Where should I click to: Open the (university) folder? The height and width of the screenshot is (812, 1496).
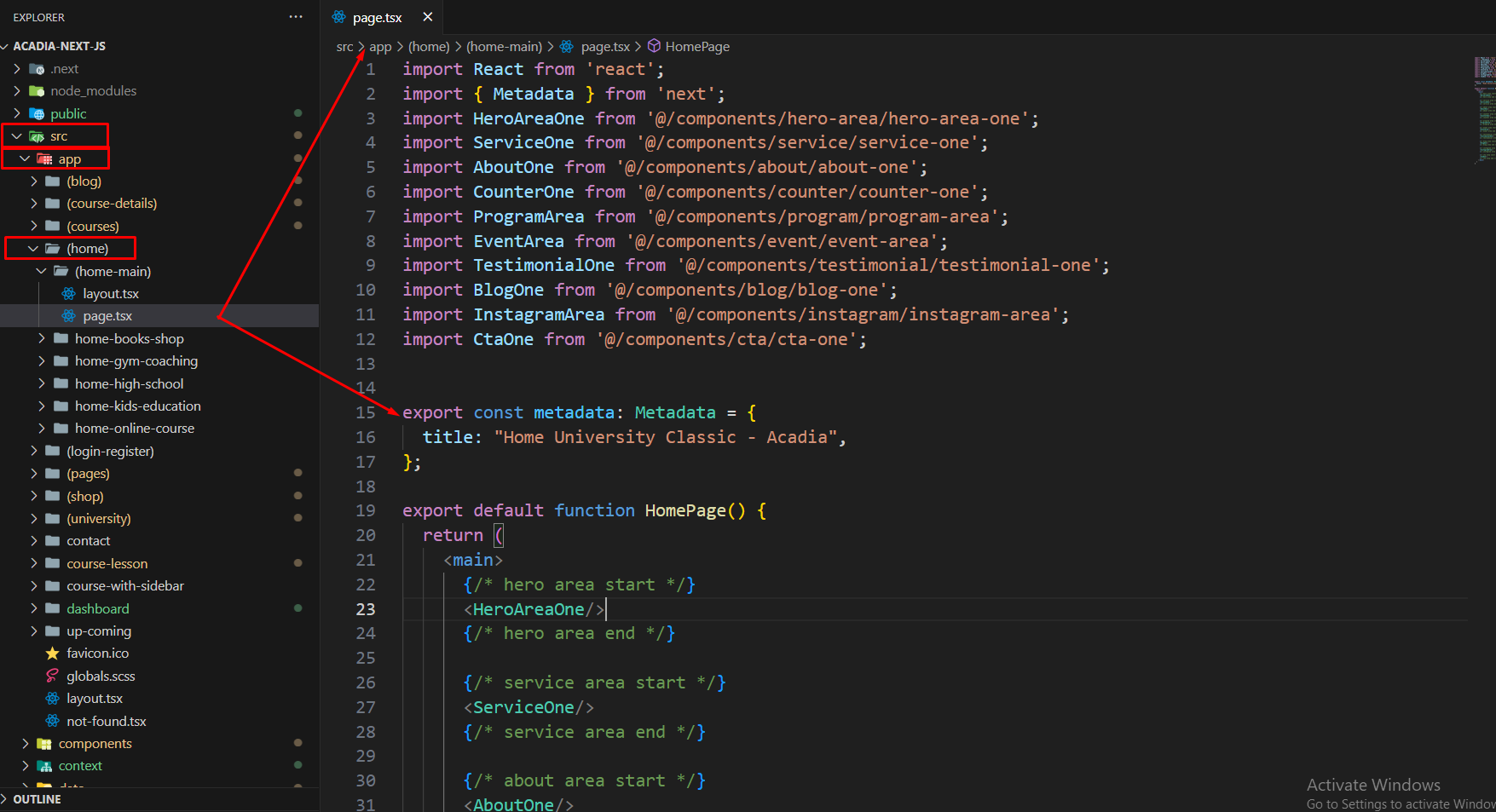click(x=99, y=518)
